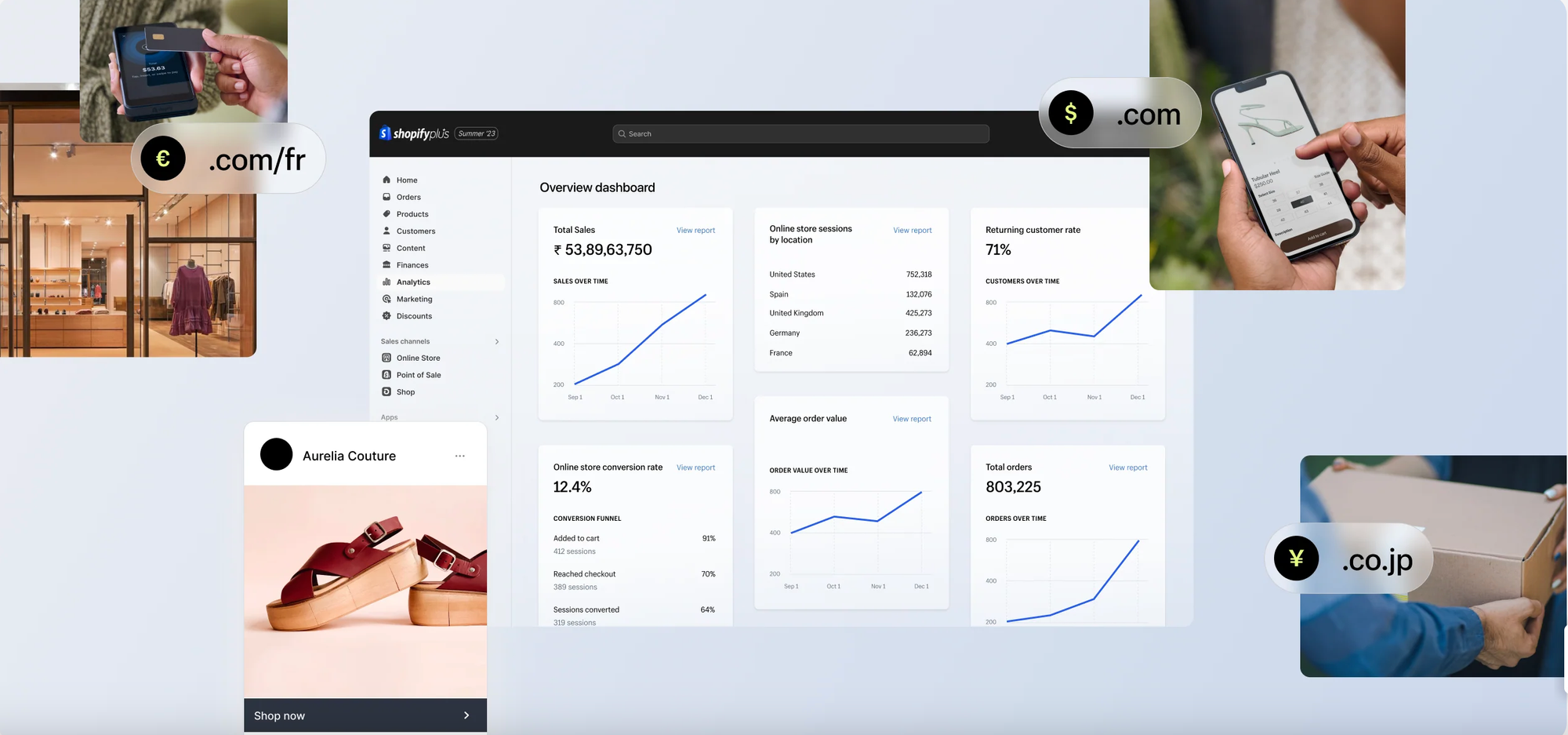Viewport: 1568px width, 735px height.
Task: Expand the Apps section chevron
Action: pos(497,417)
